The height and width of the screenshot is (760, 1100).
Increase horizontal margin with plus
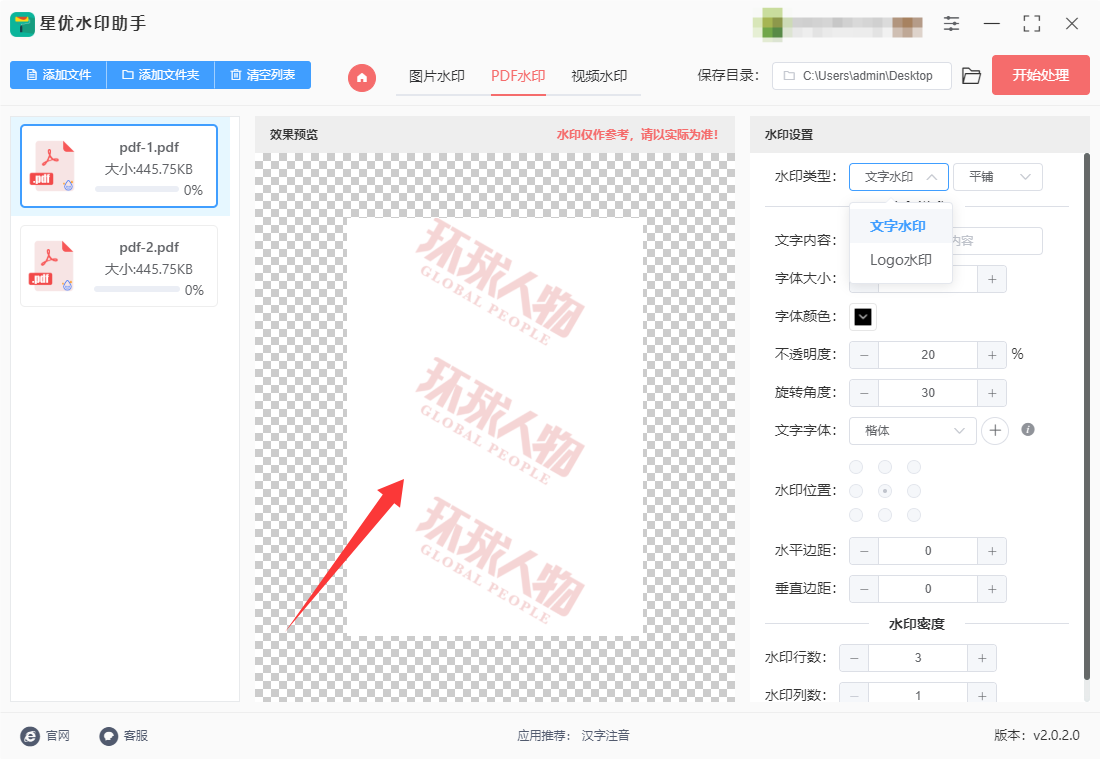click(992, 551)
